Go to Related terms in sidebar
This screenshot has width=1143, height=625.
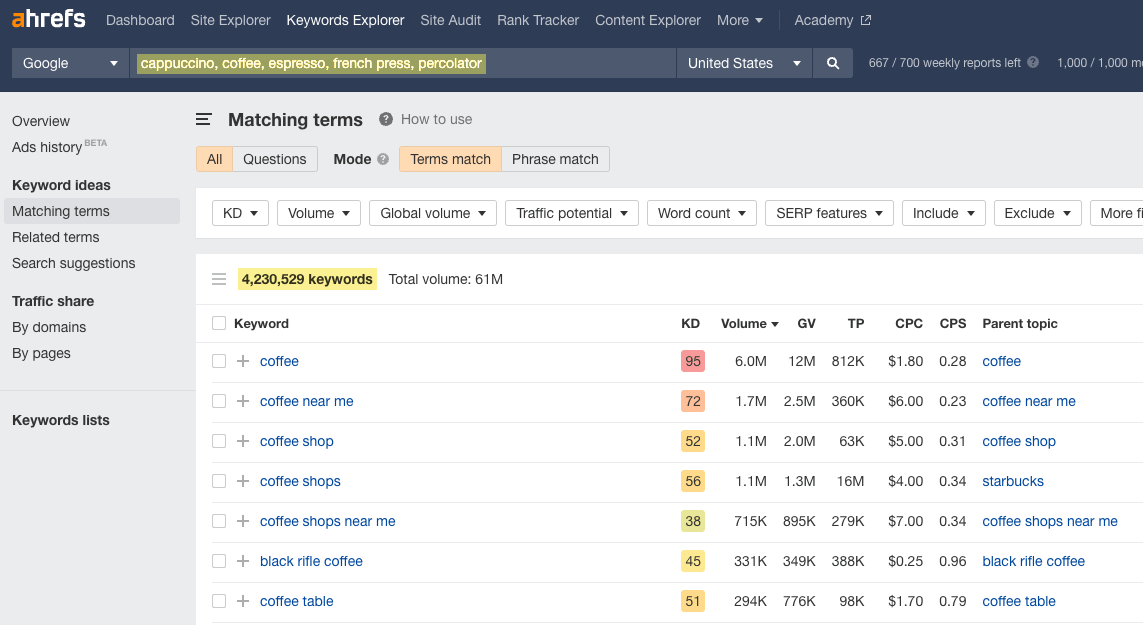point(56,237)
